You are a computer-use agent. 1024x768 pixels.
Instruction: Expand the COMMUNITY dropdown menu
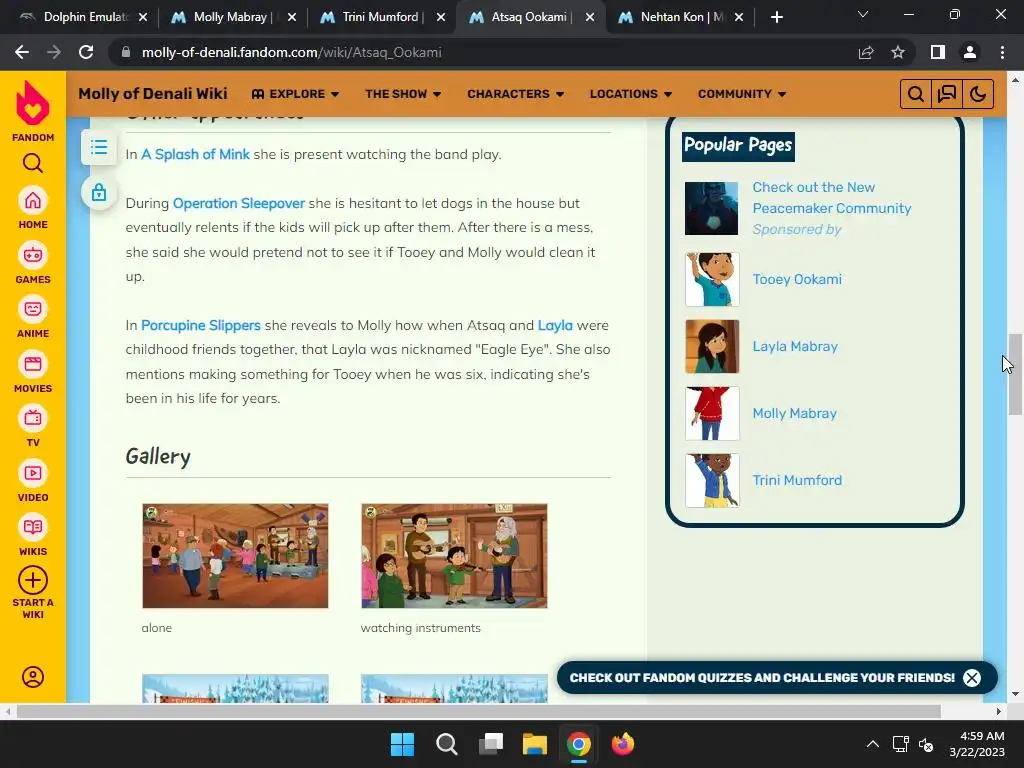point(742,94)
